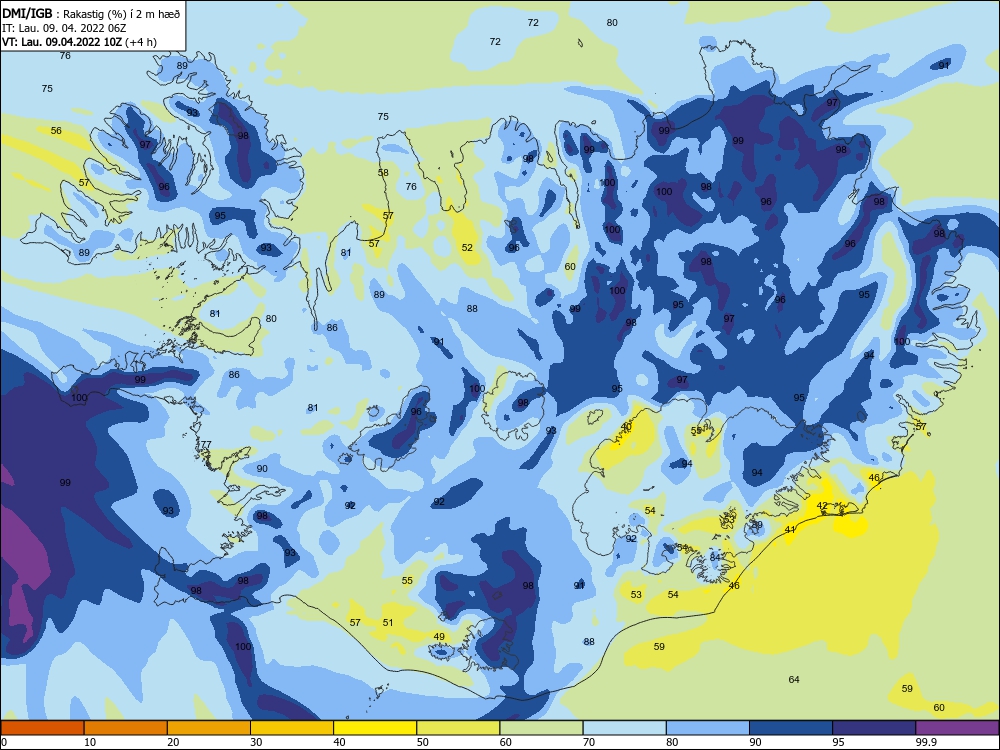Screen dimensions: 1000x750
Task: Click the medium blue 80–90 legend swatch
Action: coord(708,728)
